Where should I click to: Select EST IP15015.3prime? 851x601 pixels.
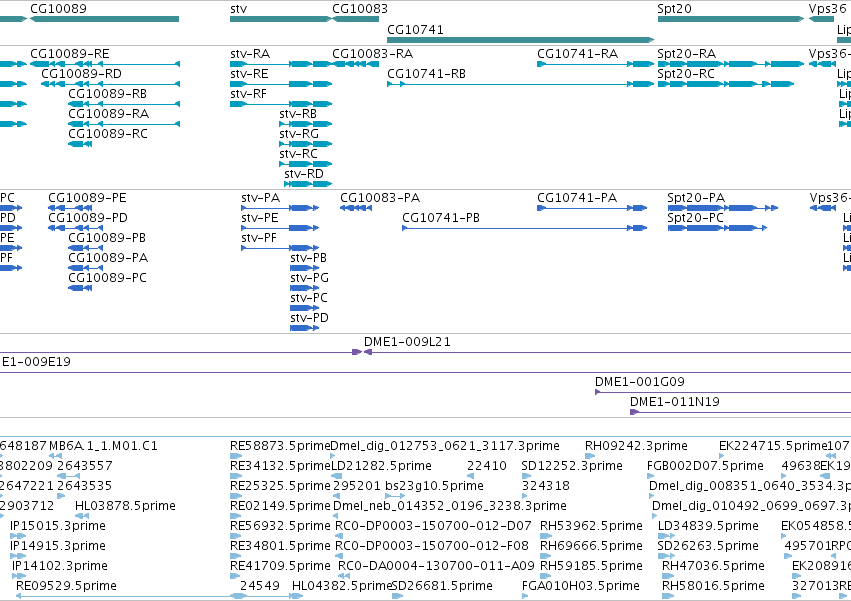coord(58,527)
